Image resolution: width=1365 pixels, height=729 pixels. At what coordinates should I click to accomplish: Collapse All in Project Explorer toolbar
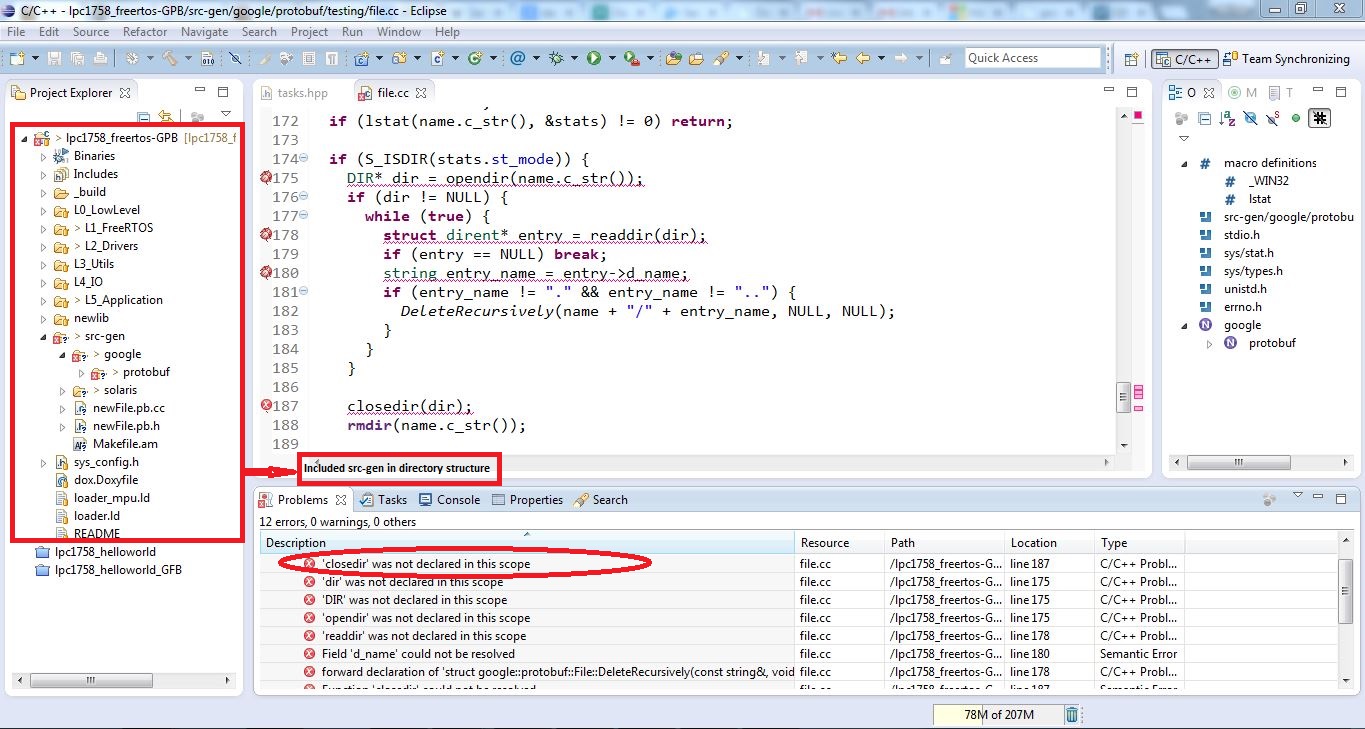click(144, 117)
